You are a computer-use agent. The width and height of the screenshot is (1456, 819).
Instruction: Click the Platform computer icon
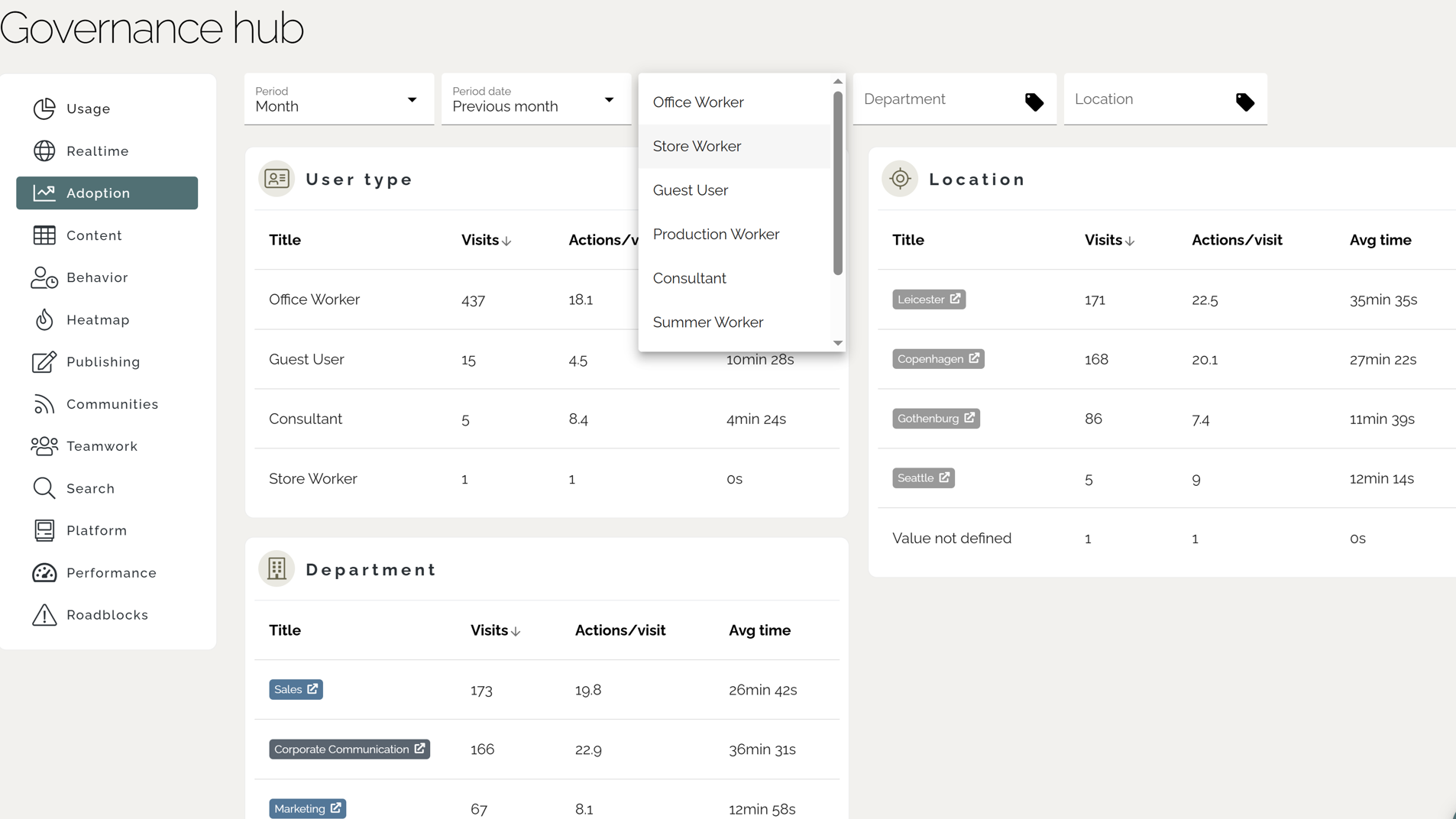click(x=44, y=530)
